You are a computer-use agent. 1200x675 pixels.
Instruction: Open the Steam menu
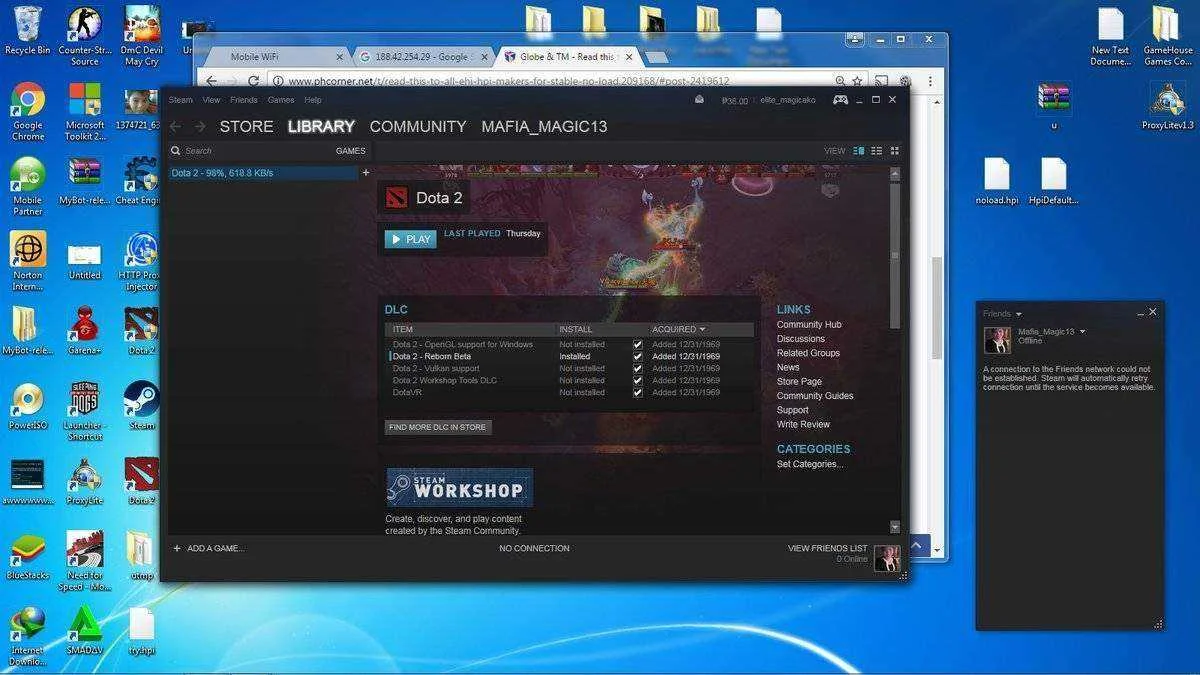181,100
